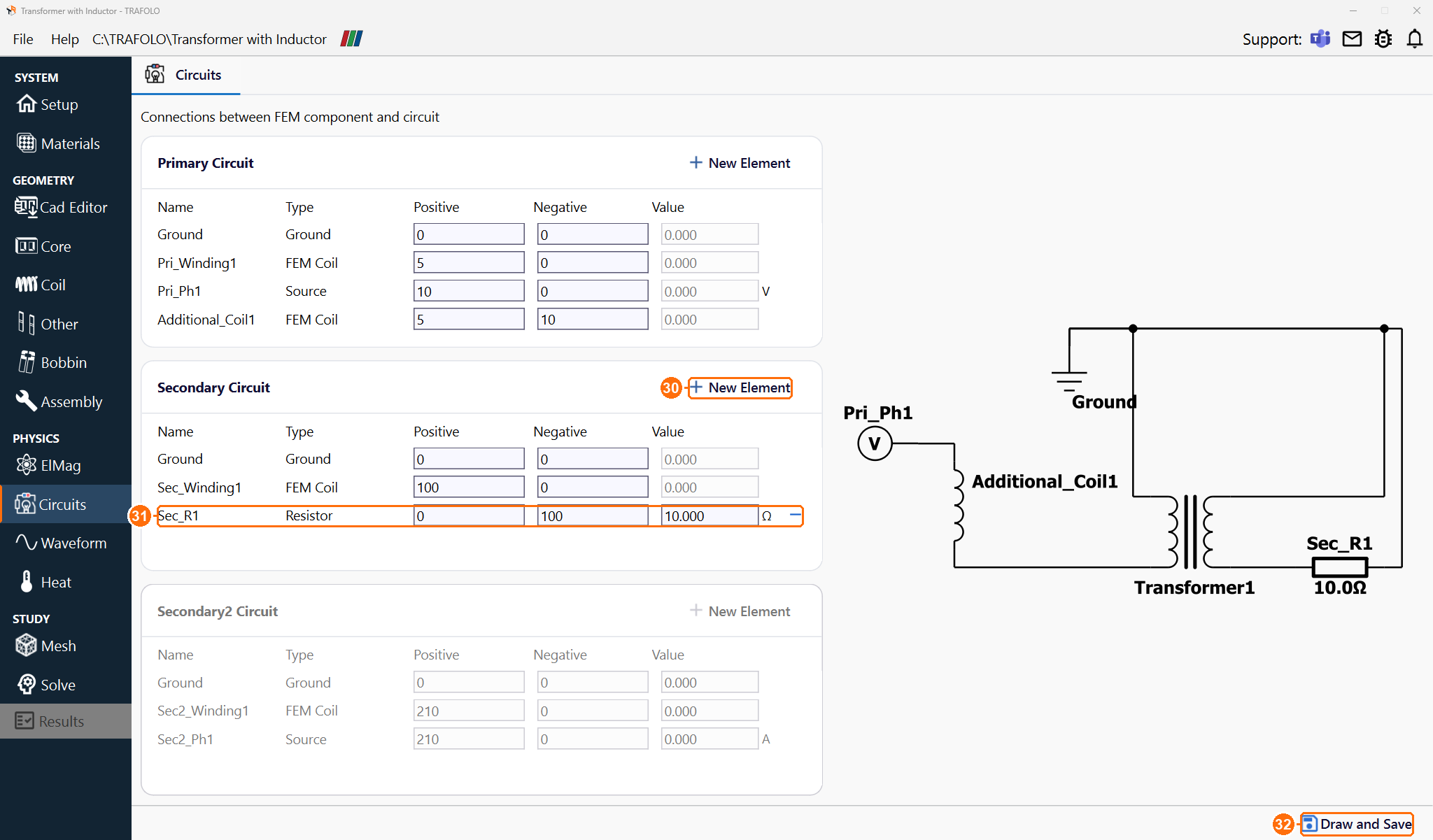Click the email support envelope icon
Screen dimensions: 1433x840
1352,38
